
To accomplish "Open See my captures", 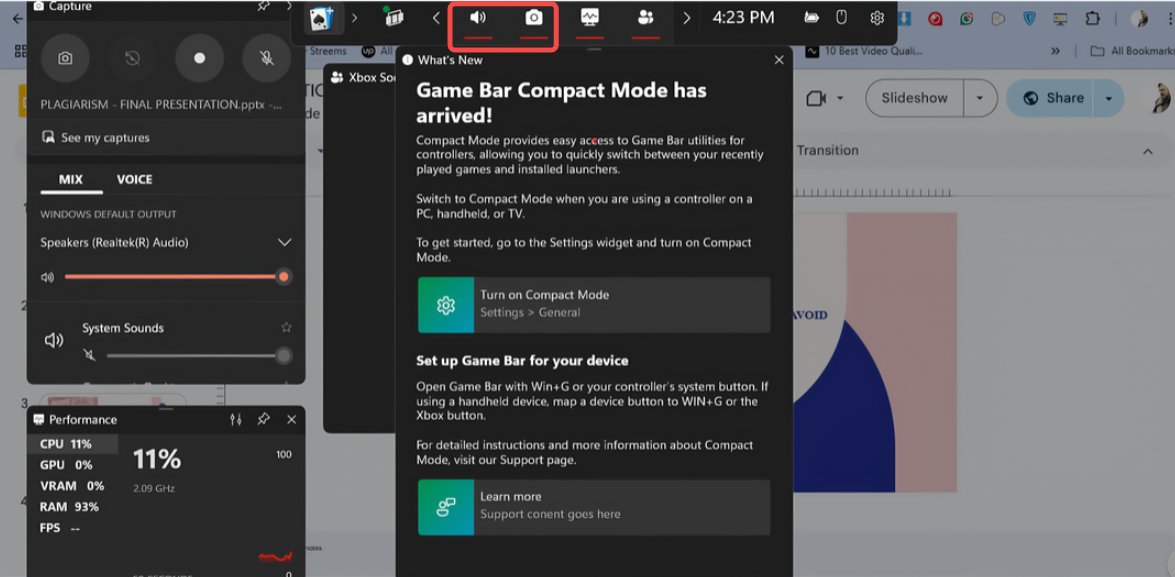I will point(95,138).
